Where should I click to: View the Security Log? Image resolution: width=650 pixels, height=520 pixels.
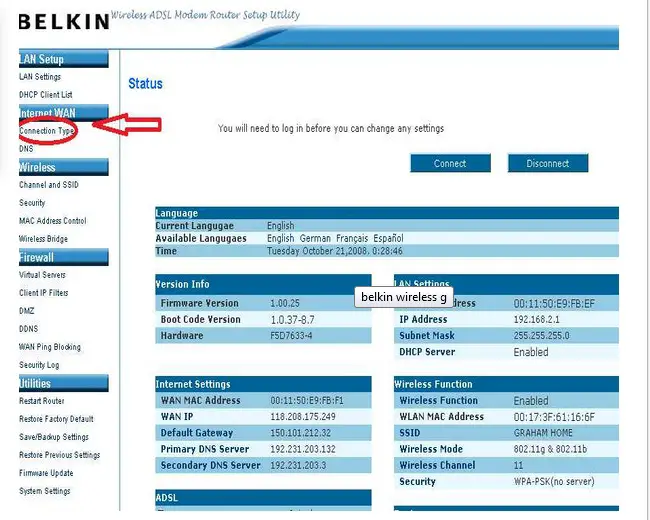tap(39, 365)
